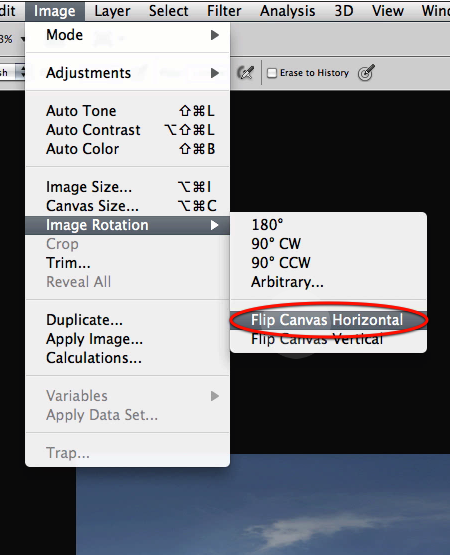This screenshot has height=555, width=450.
Task: Click the sky photo on the canvas
Action: (x=263, y=504)
